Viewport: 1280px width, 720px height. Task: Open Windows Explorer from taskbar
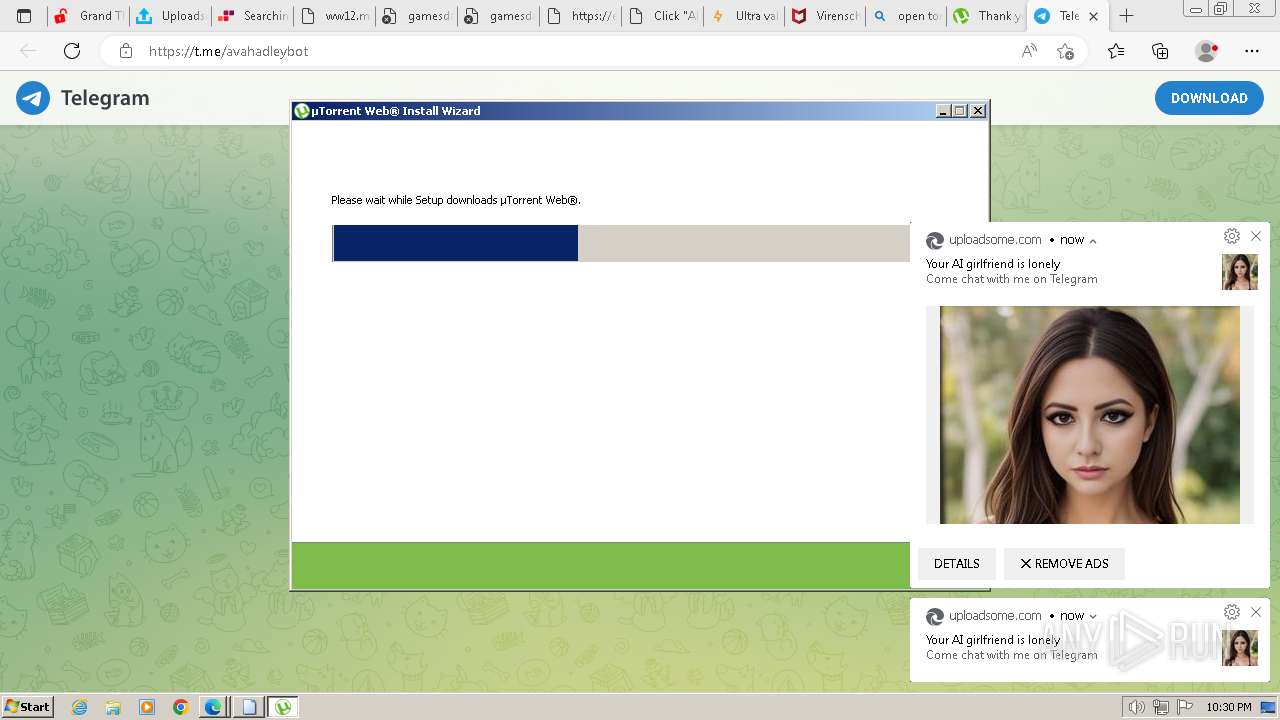[x=113, y=707]
